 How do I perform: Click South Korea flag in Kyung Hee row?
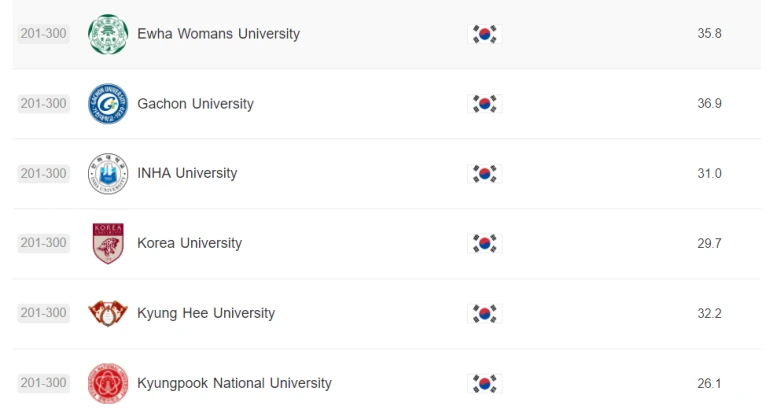coord(484,313)
